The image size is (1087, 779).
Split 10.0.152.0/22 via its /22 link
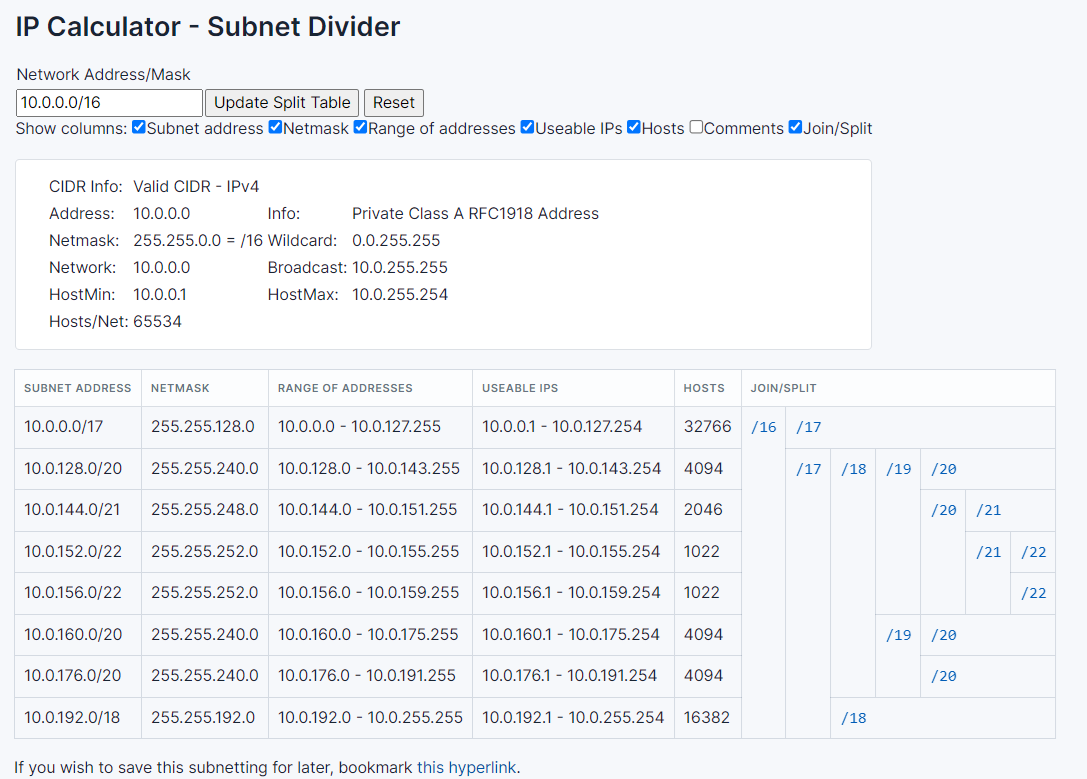pos(1034,552)
